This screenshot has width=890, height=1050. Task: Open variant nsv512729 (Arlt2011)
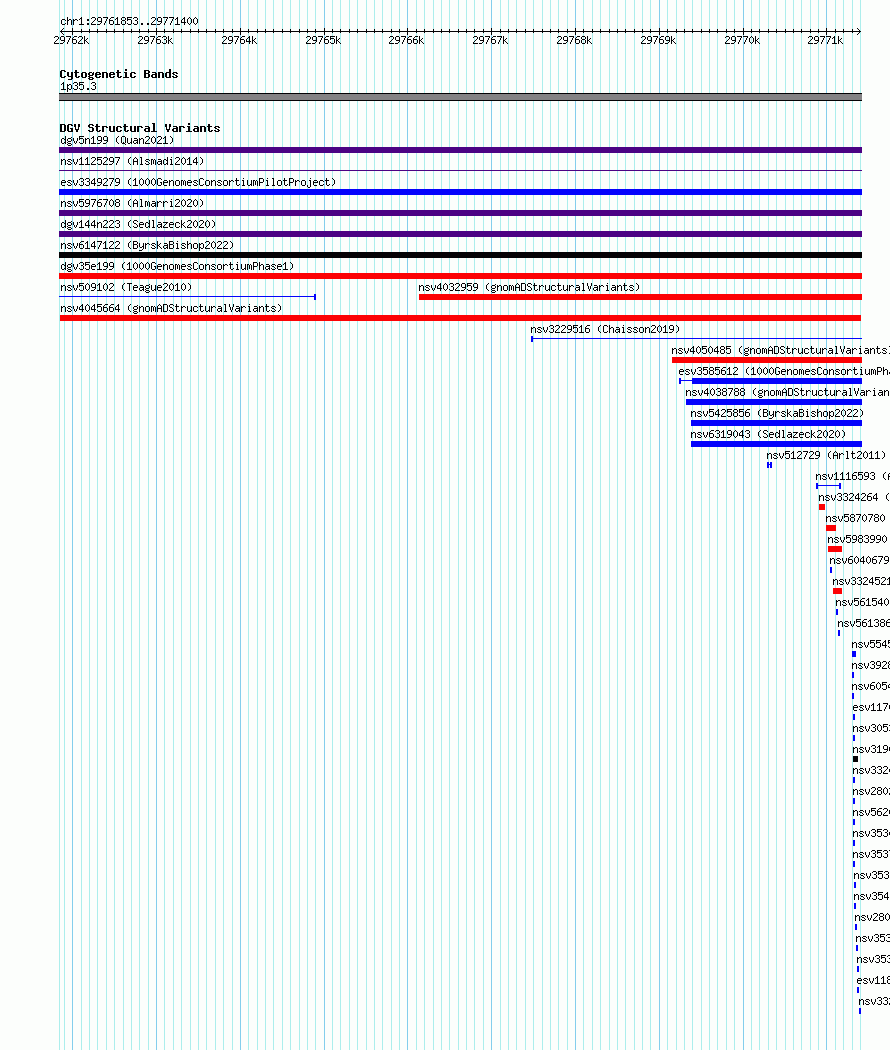pos(826,455)
